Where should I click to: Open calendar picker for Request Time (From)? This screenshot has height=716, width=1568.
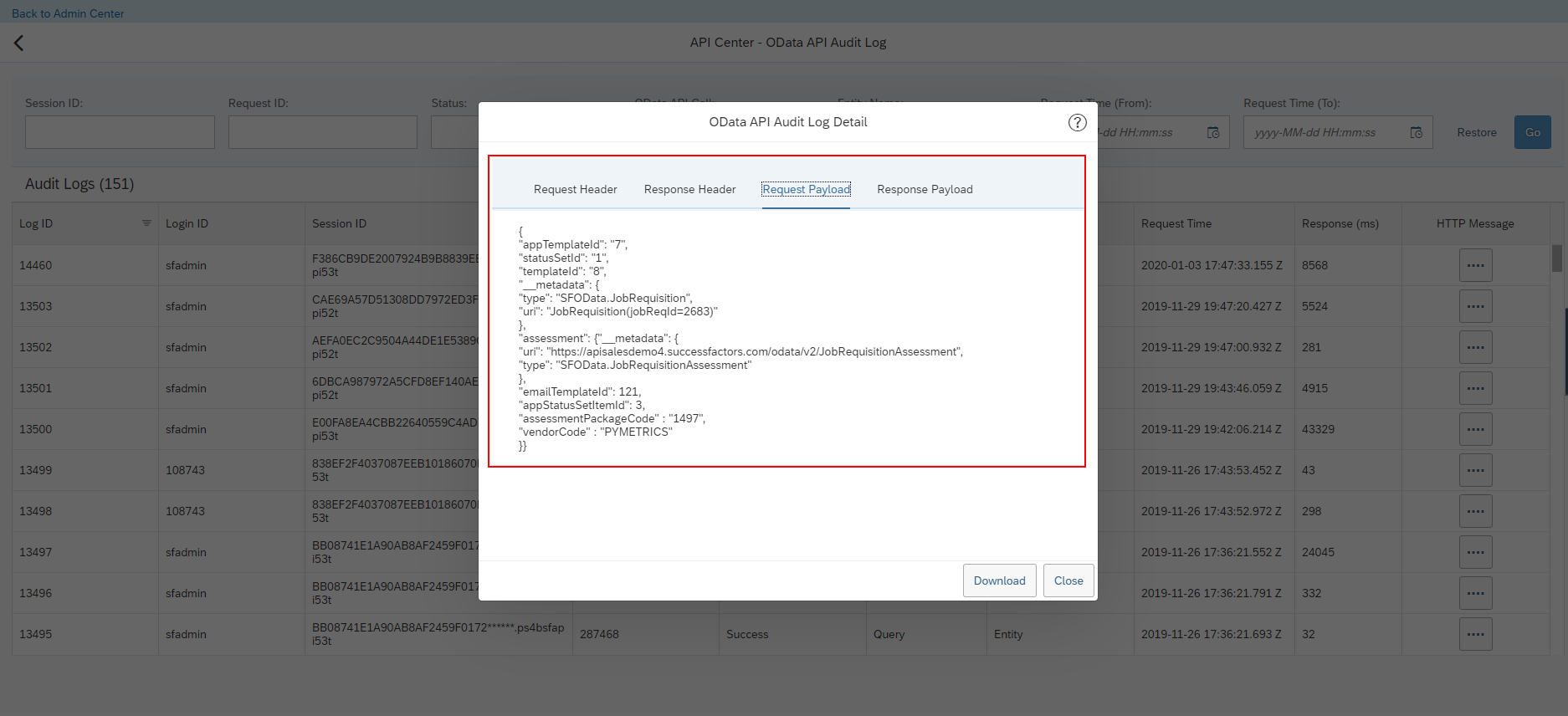[x=1212, y=132]
